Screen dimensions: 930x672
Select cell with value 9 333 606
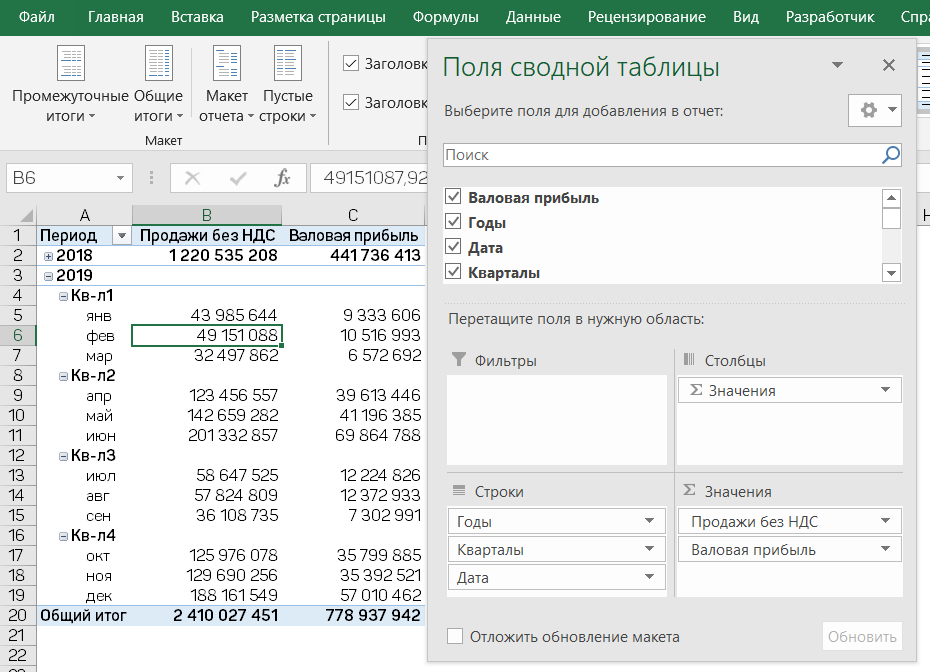(353, 316)
